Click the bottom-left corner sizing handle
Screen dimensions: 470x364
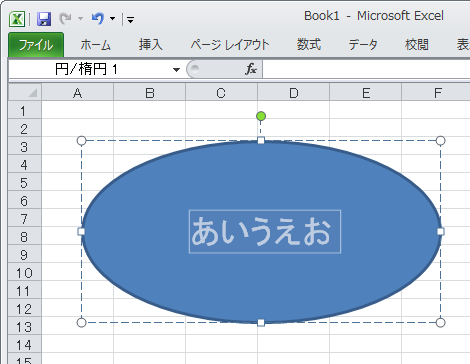[81, 322]
